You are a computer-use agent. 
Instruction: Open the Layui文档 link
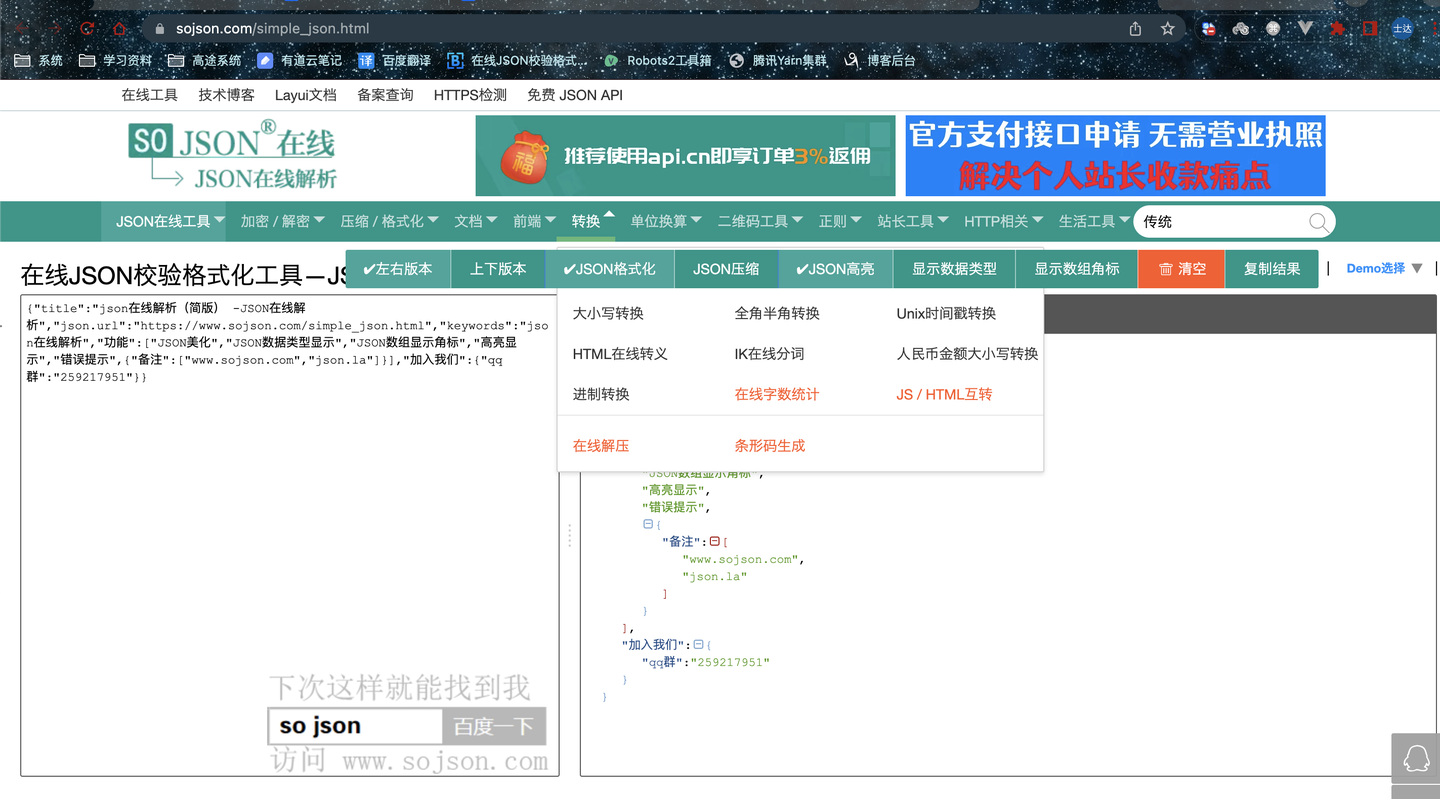306,95
